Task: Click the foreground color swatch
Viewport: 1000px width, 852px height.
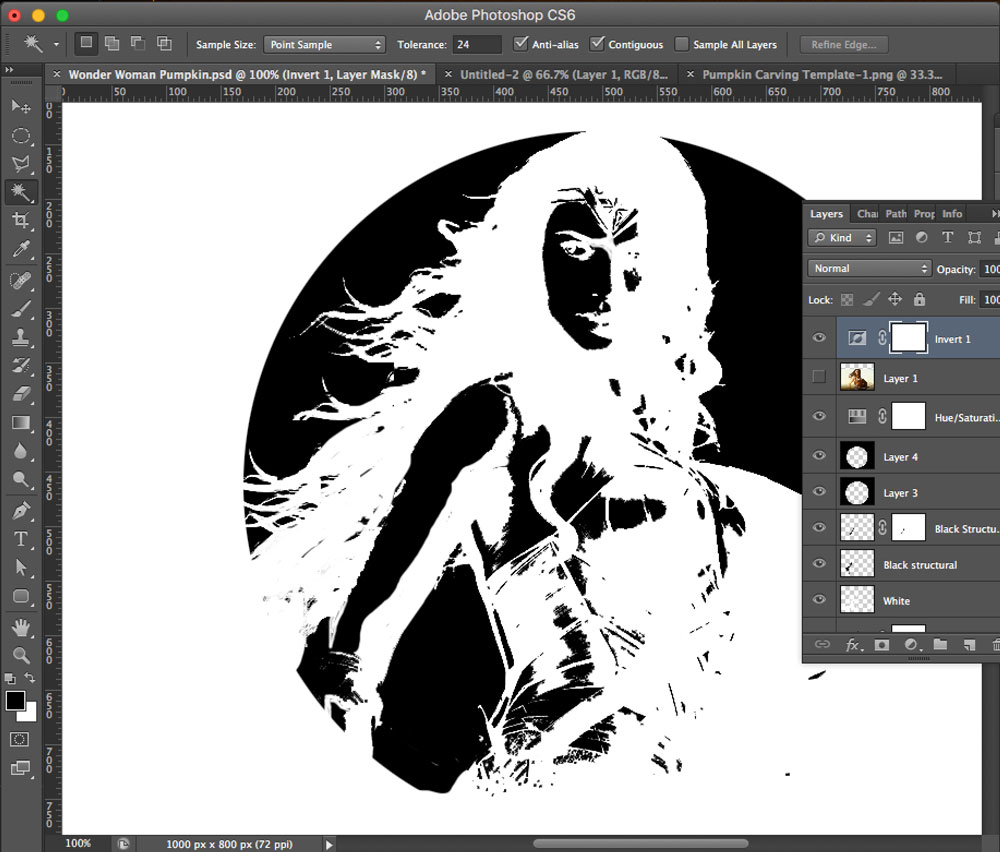Action: [15, 700]
